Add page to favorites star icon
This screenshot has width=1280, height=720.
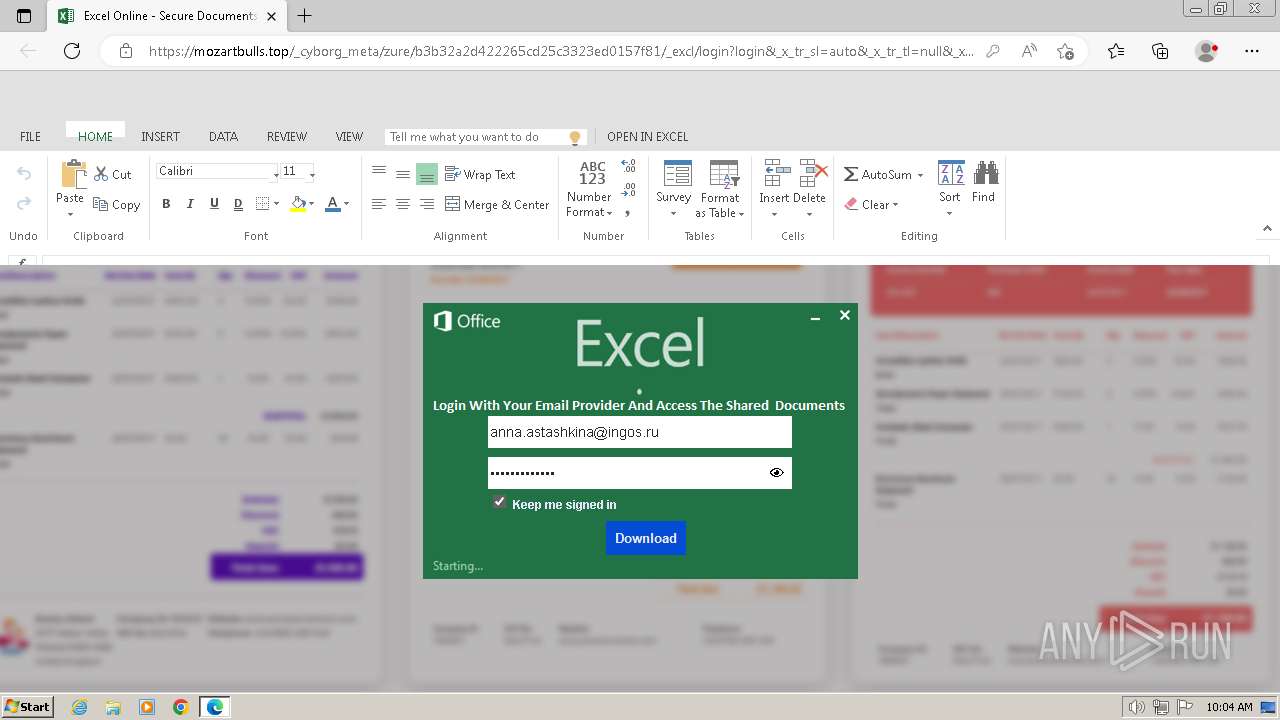tap(1066, 51)
